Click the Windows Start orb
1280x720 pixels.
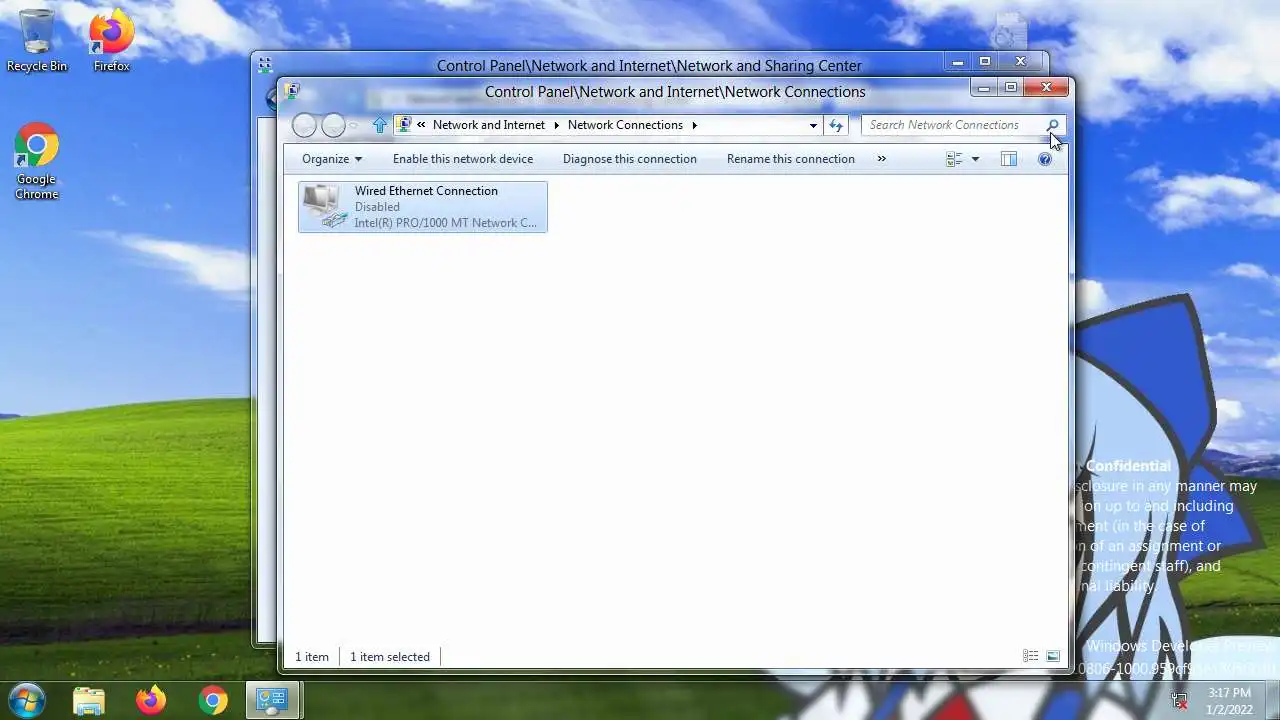tap(26, 700)
